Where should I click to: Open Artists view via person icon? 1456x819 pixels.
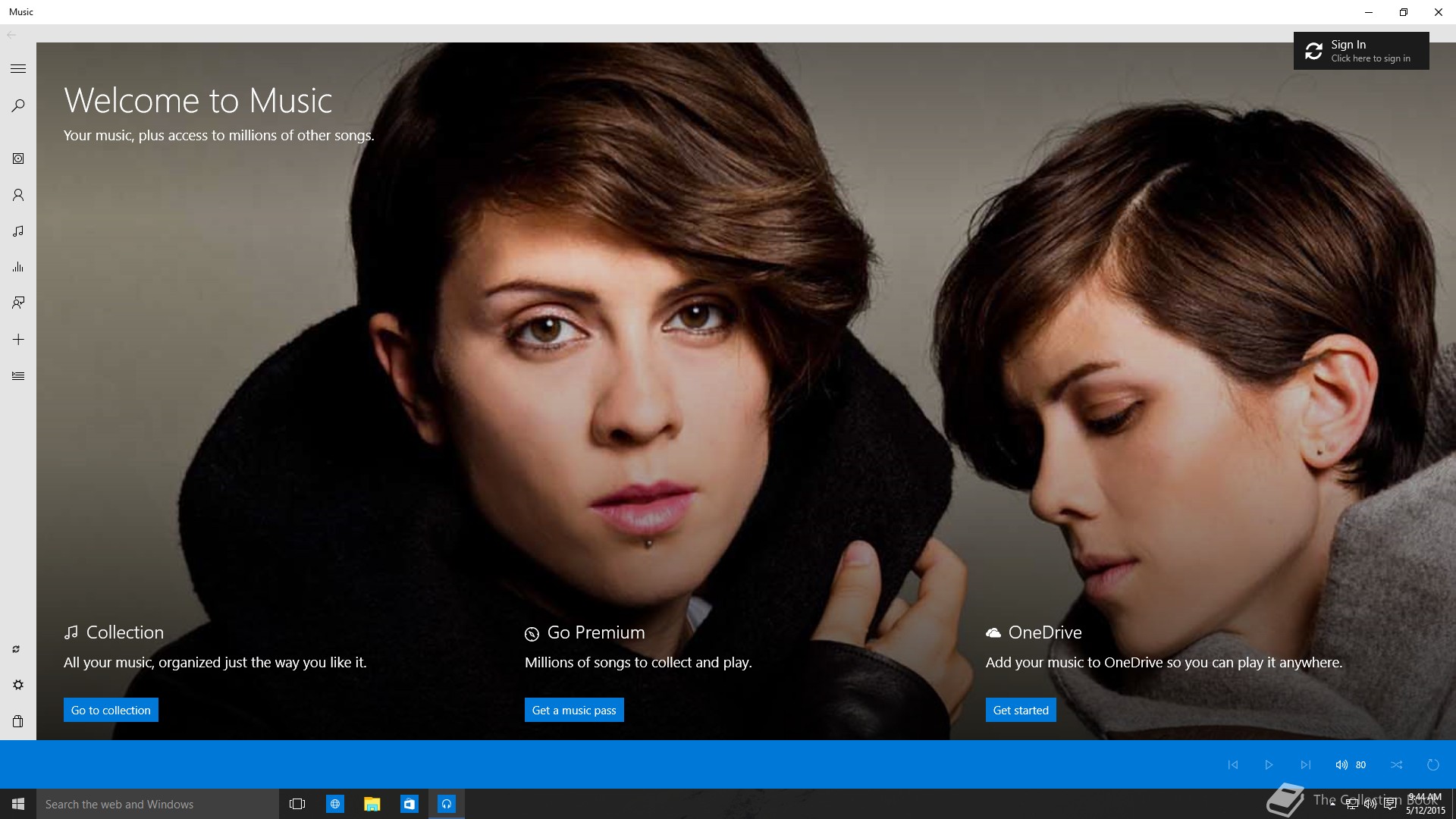pos(18,195)
